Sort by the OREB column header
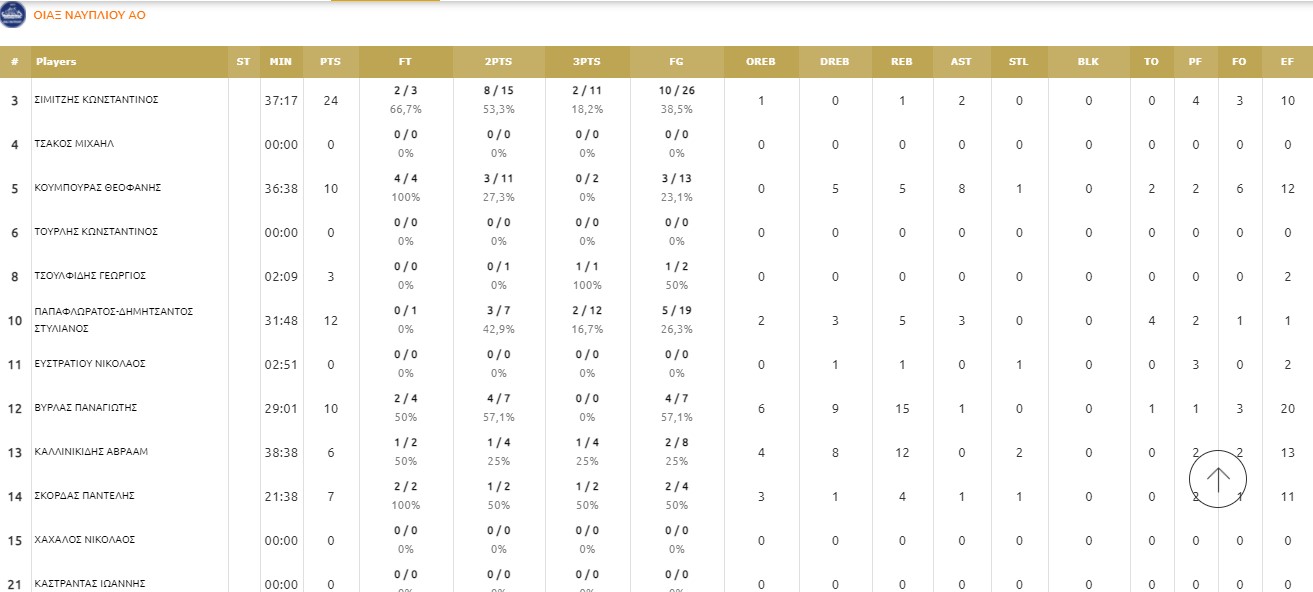Viewport: 1313px width, 592px height. 760,62
